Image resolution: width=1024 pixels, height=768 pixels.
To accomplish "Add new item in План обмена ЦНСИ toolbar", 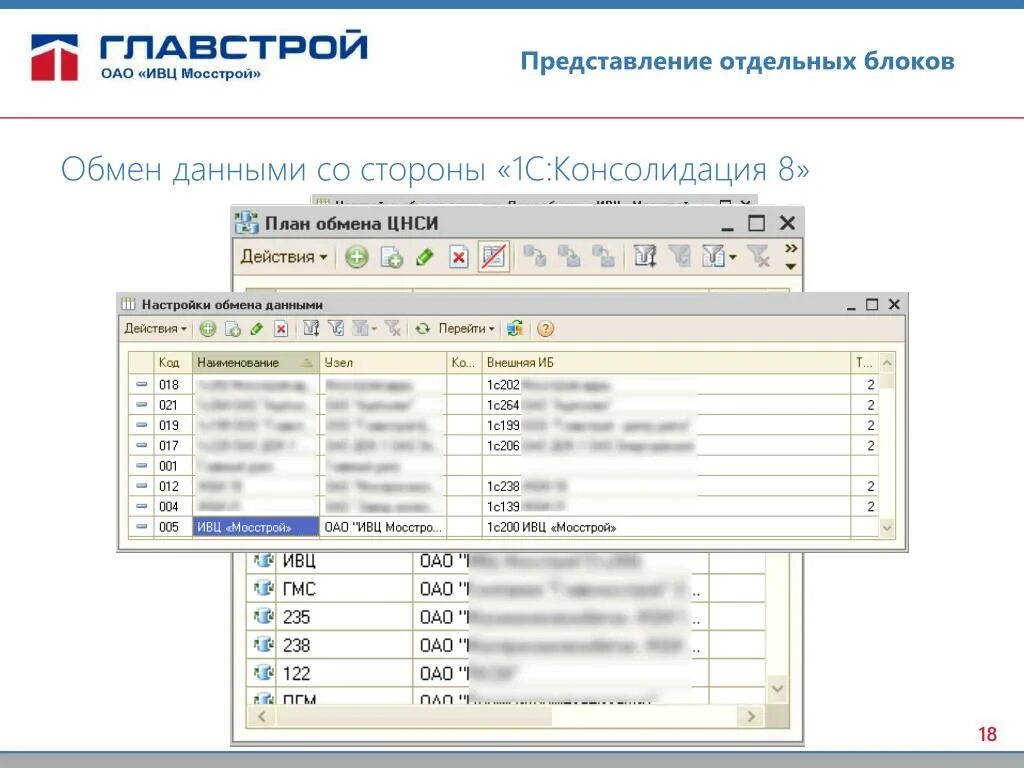I will [357, 257].
